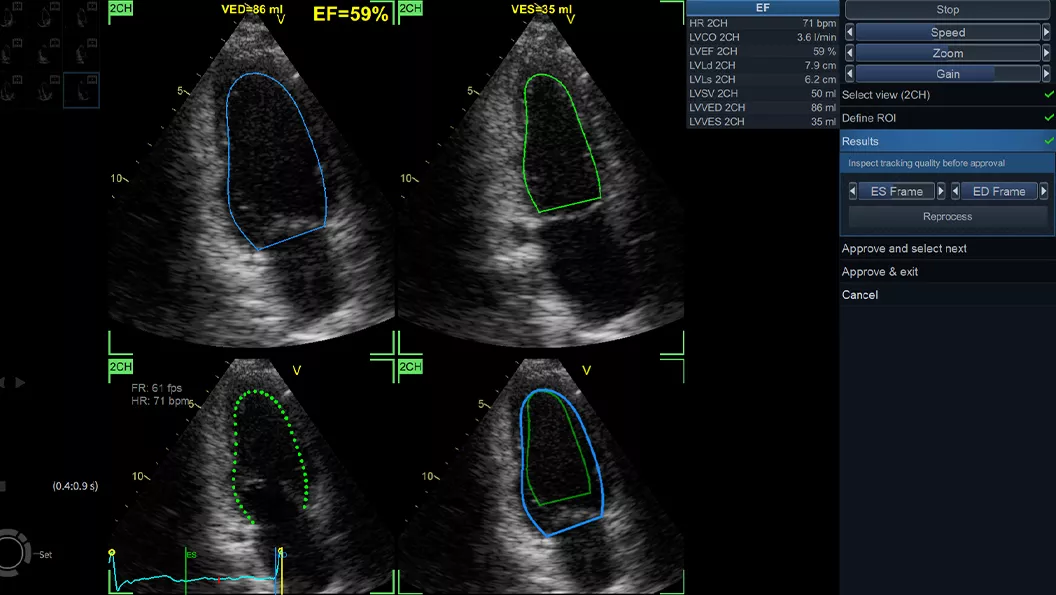Raise Gain with its right arrow
The image size is (1056, 595).
[1046, 73]
